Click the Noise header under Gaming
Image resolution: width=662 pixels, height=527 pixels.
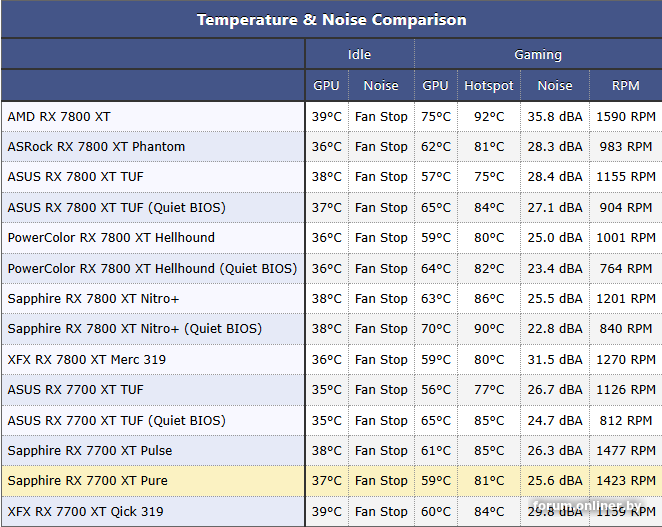tap(555, 86)
